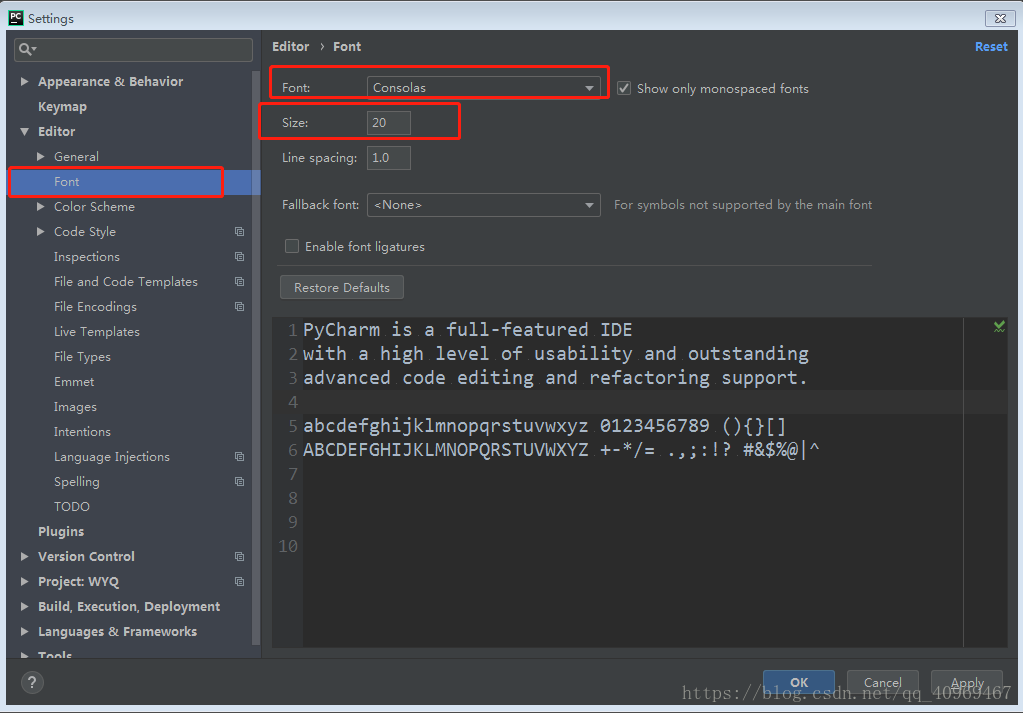Open File Types settings
The height and width of the screenshot is (713, 1023).
[x=82, y=357]
